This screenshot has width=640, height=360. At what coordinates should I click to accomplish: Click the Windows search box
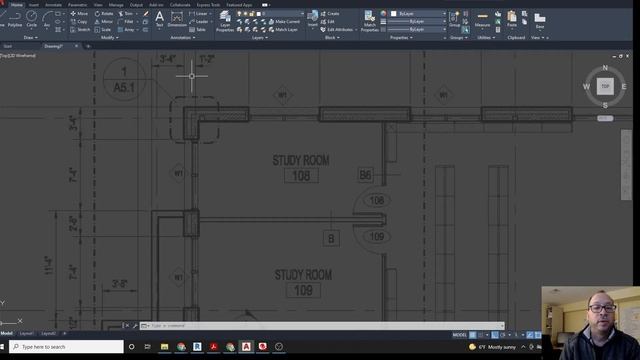coord(66,347)
